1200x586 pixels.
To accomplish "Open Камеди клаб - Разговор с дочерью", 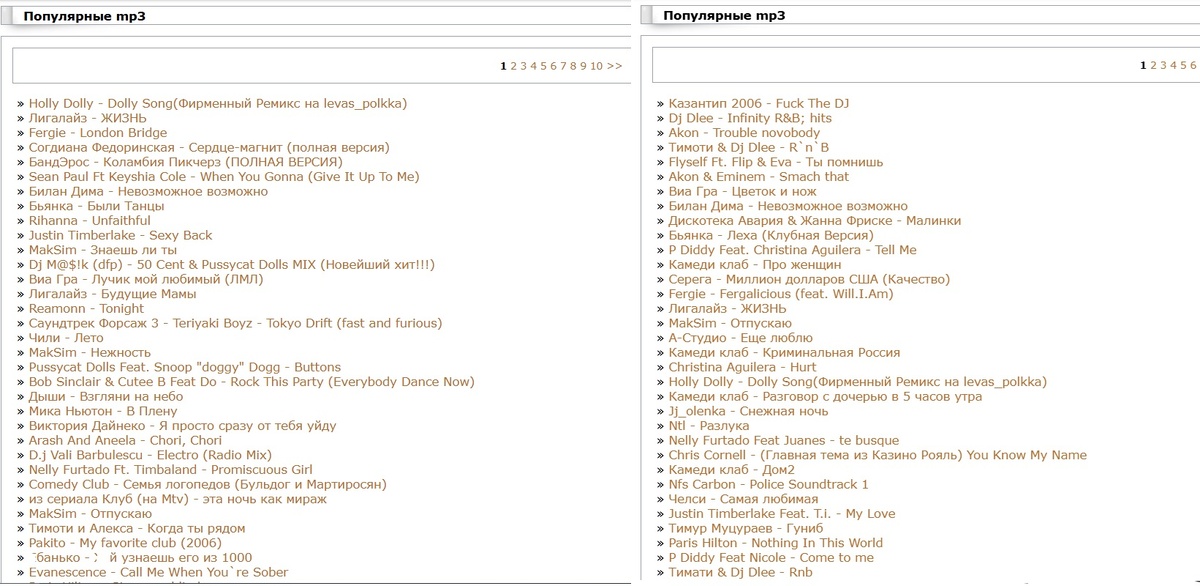I will click(x=825, y=397).
